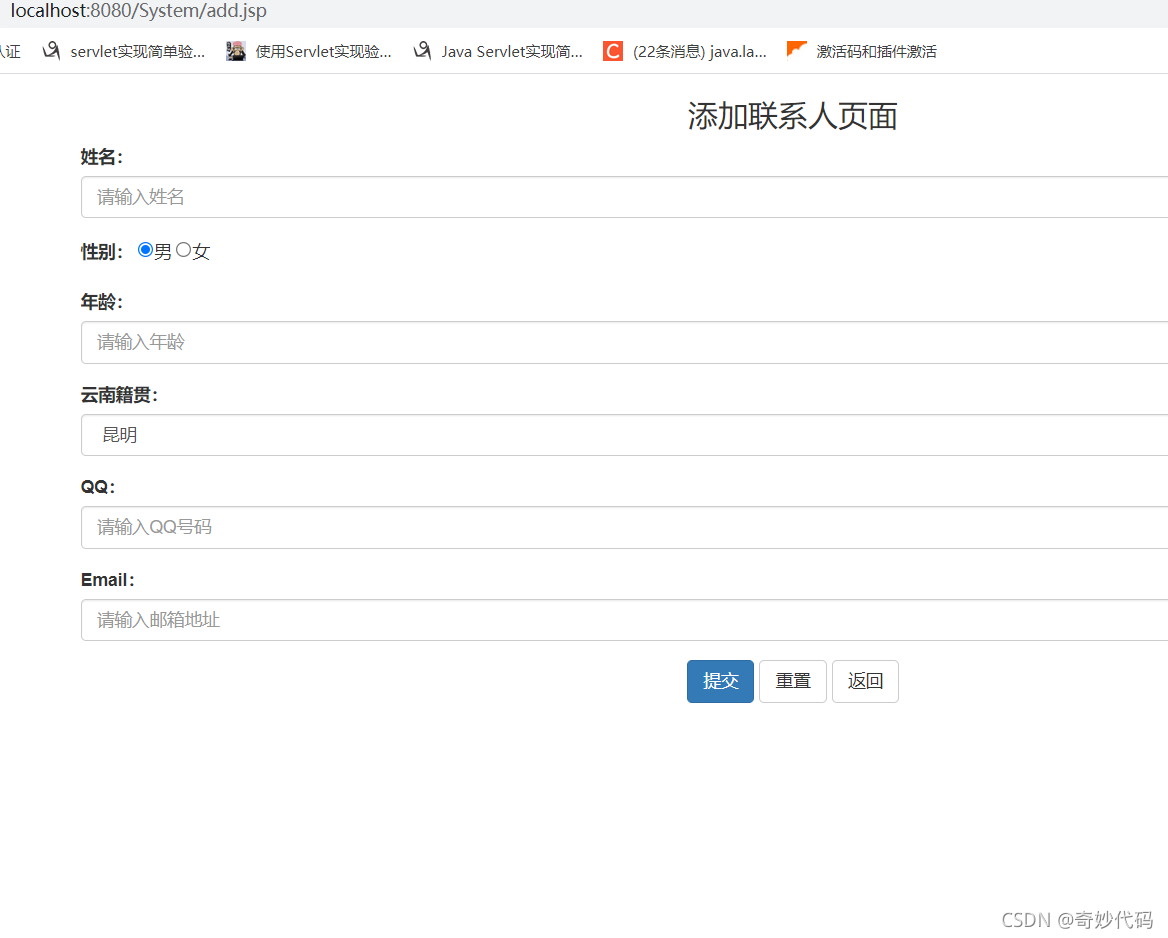Image resolution: width=1168 pixels, height=938 pixels.
Task: Select the 女 gender radio button
Action: click(183, 250)
